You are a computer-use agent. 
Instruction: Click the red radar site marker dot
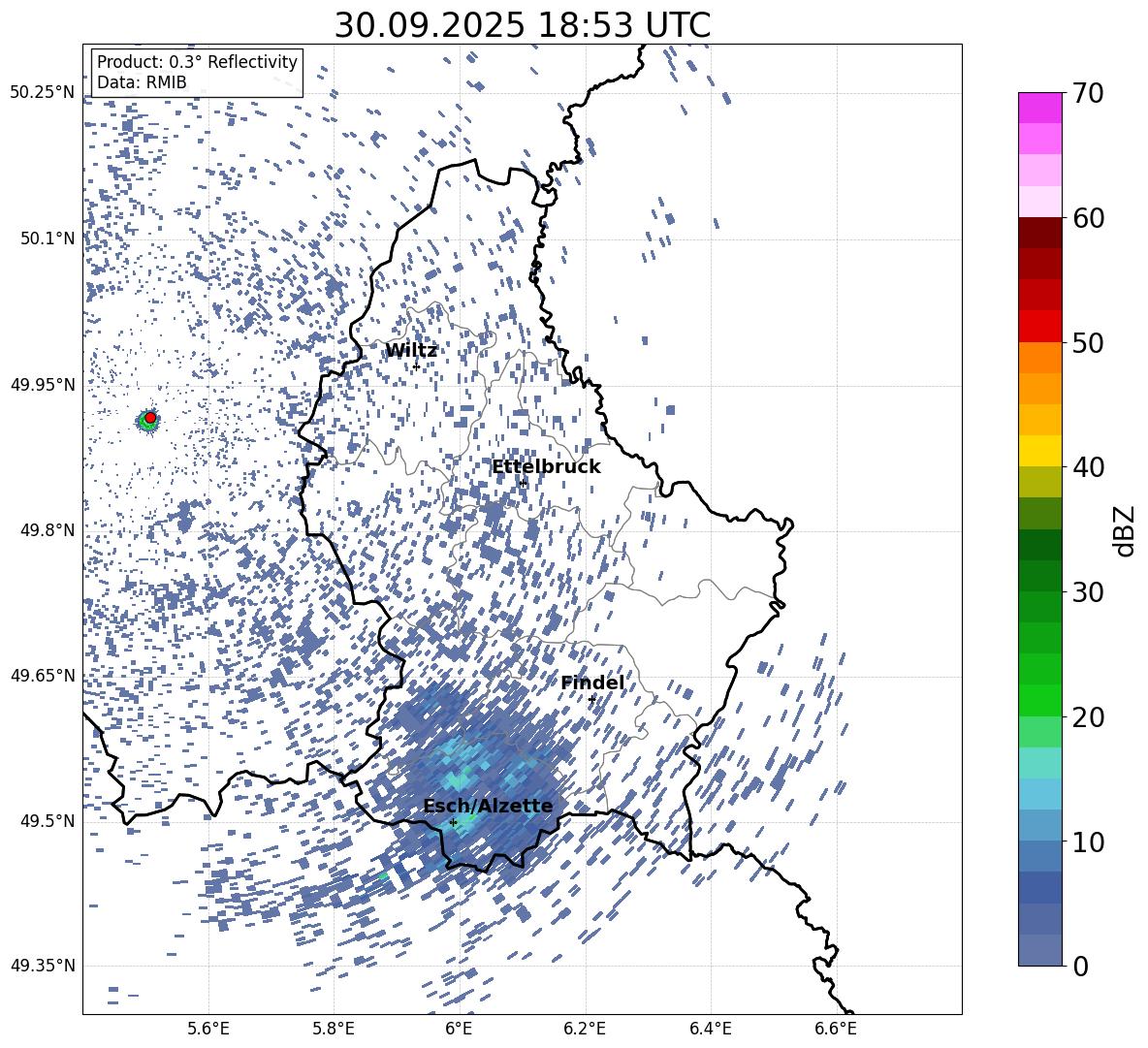click(150, 417)
